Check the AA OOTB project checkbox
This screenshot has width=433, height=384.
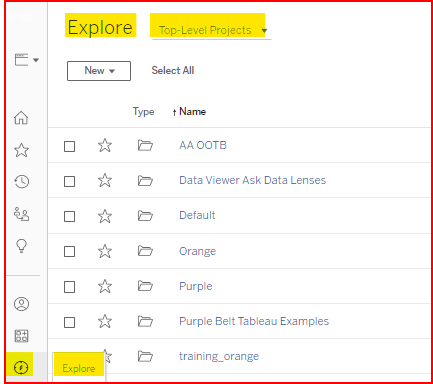pos(69,146)
